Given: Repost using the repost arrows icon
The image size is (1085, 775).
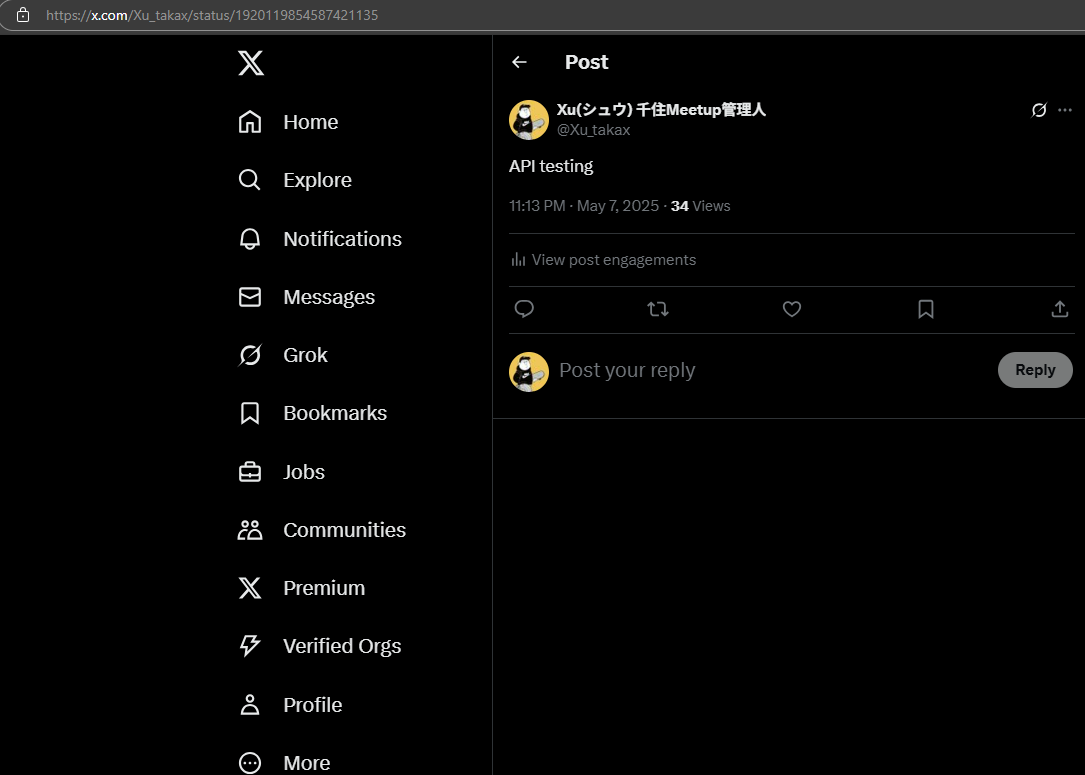Looking at the screenshot, I should coord(658,309).
